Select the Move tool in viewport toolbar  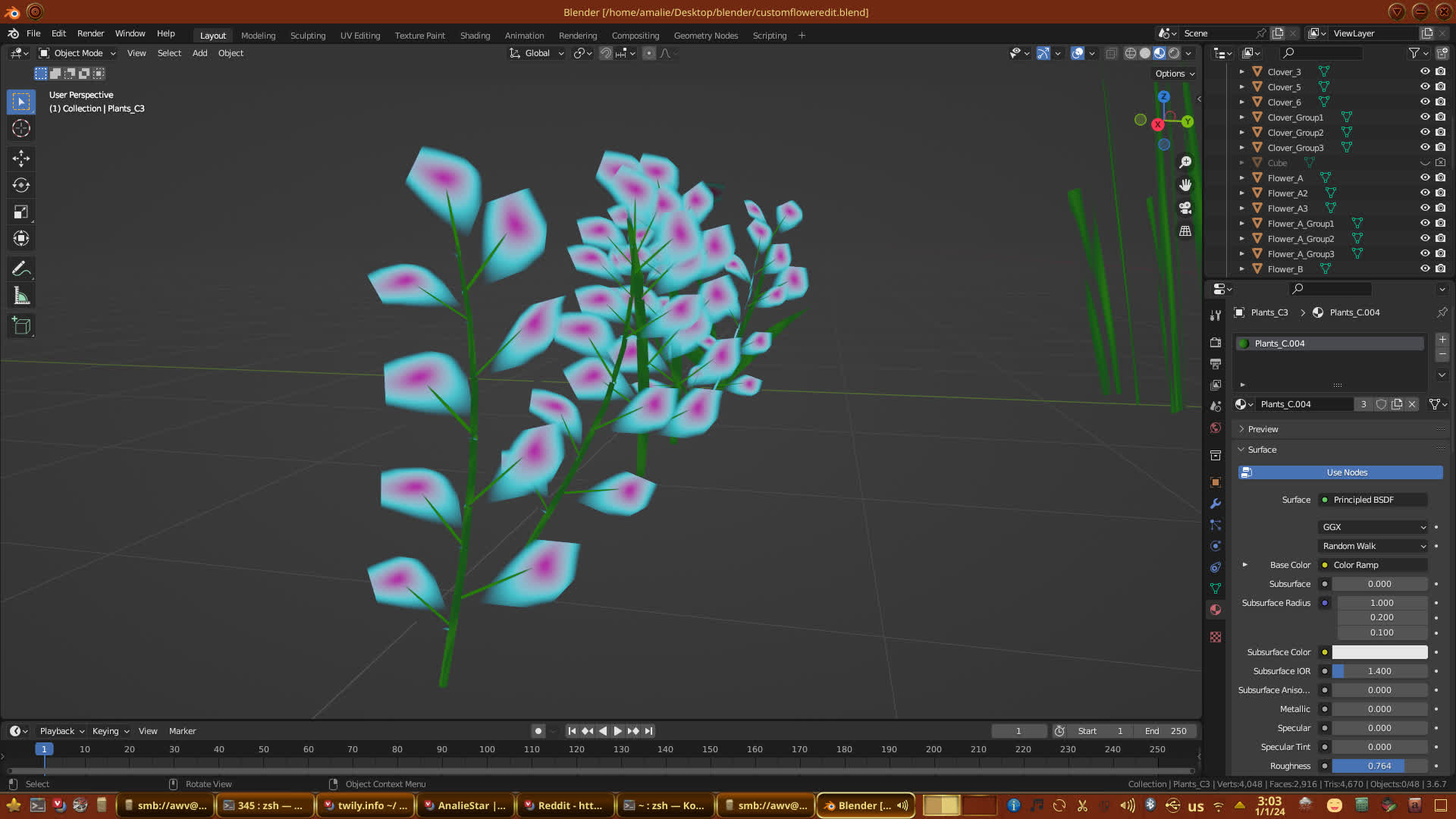tap(21, 158)
